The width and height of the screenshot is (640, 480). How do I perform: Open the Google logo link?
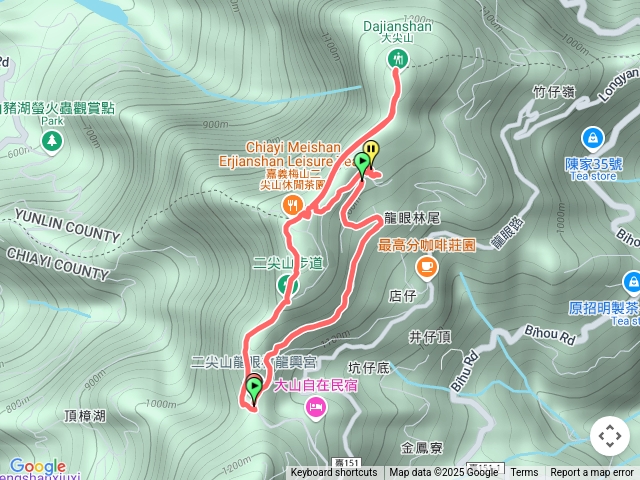pos(38,466)
